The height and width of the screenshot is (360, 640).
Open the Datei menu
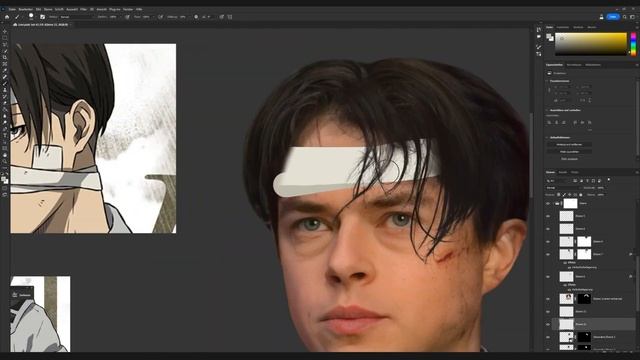click(x=12, y=9)
